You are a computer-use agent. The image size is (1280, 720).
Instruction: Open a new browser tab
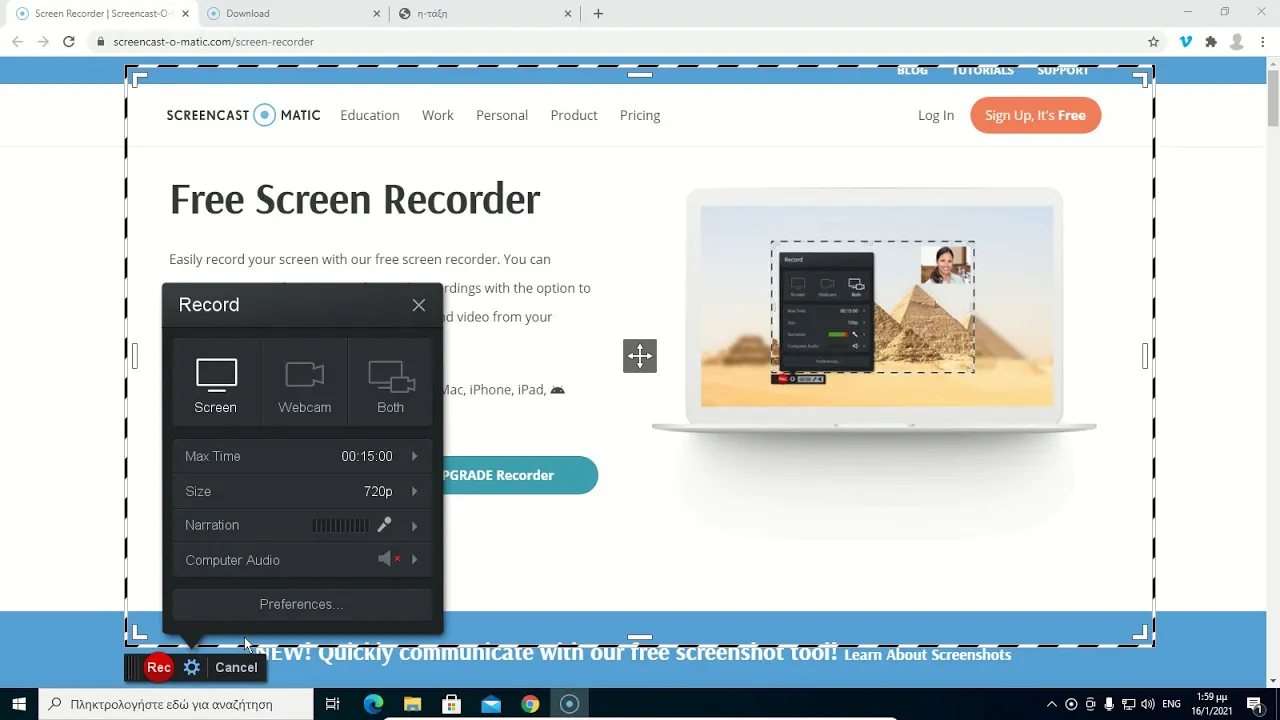(x=598, y=14)
